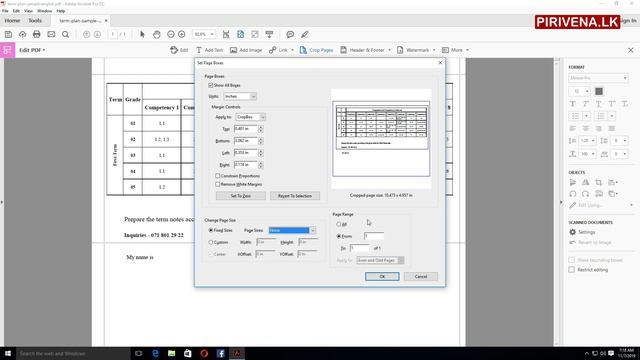
Task: Open the Units dropdown
Action: coord(240,96)
